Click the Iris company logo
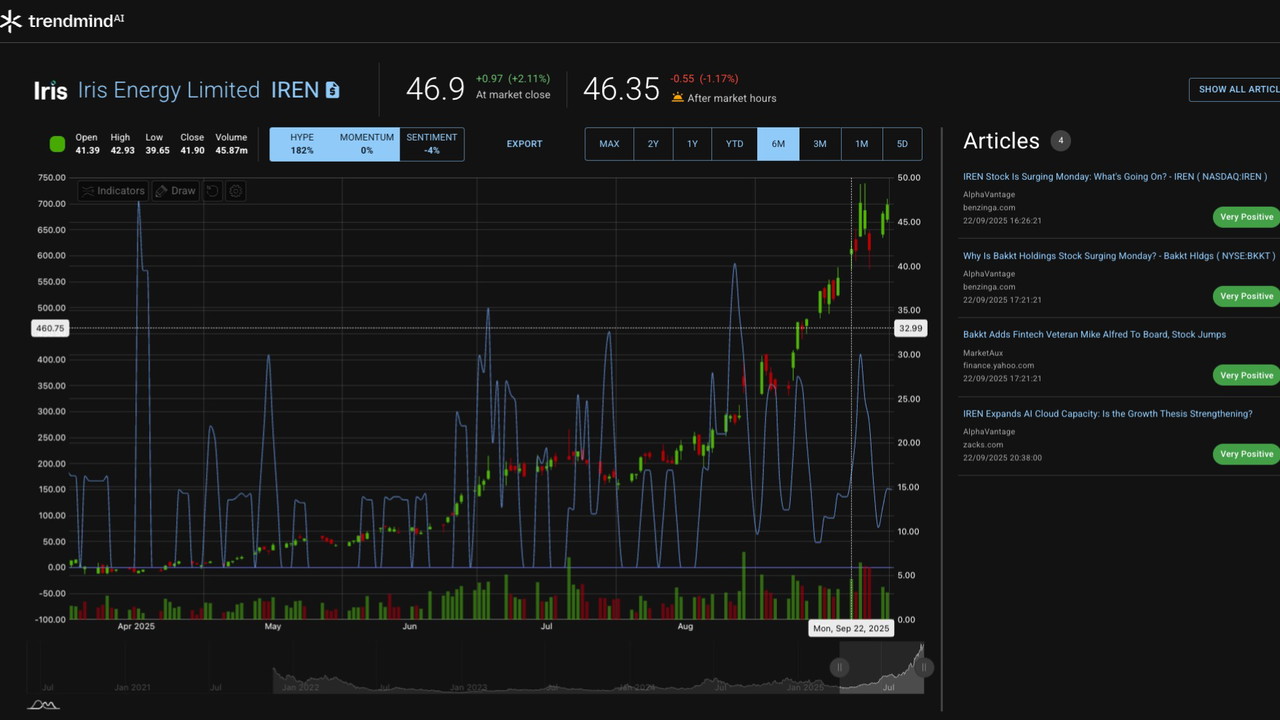This screenshot has height=720, width=1280. pos(50,91)
